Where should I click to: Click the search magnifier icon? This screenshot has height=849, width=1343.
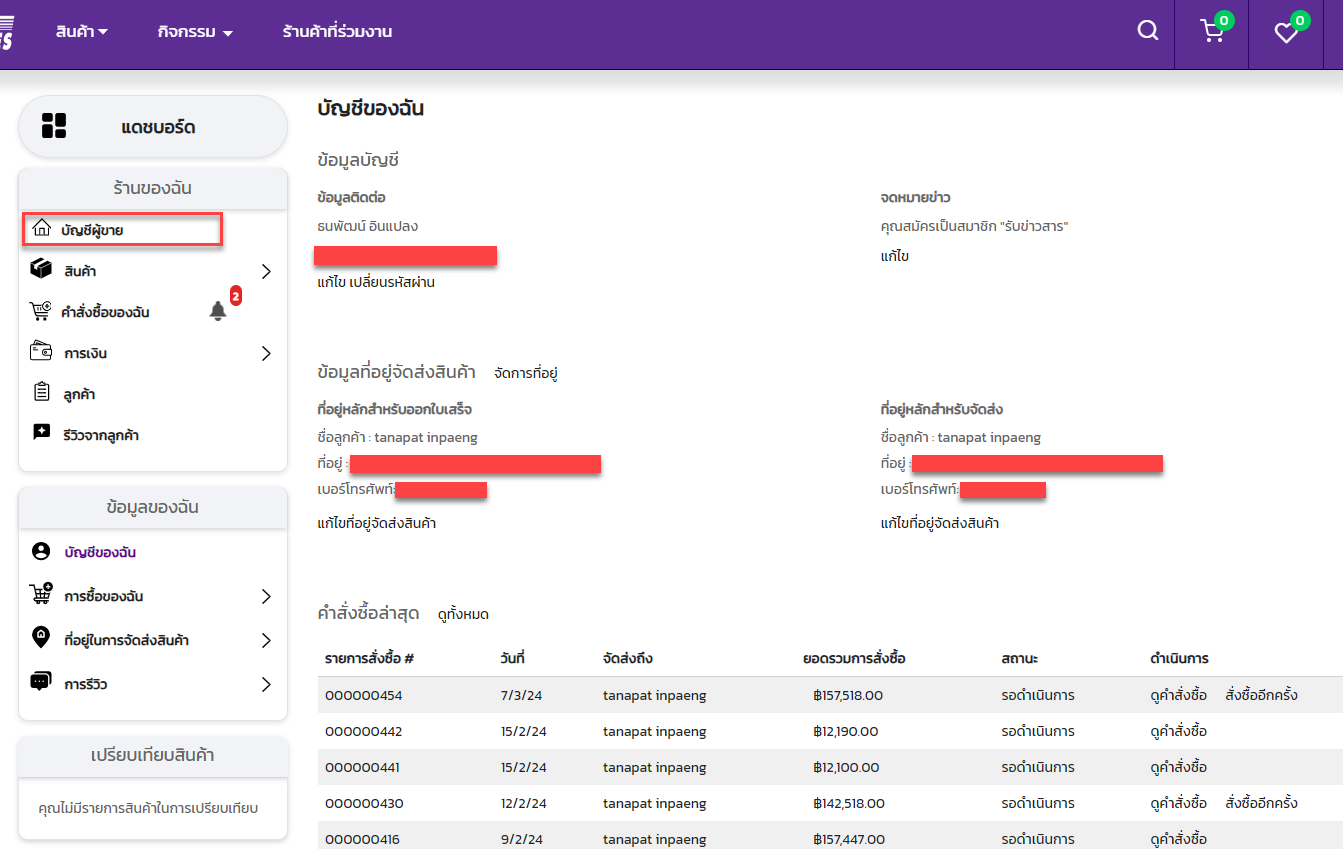point(1148,31)
